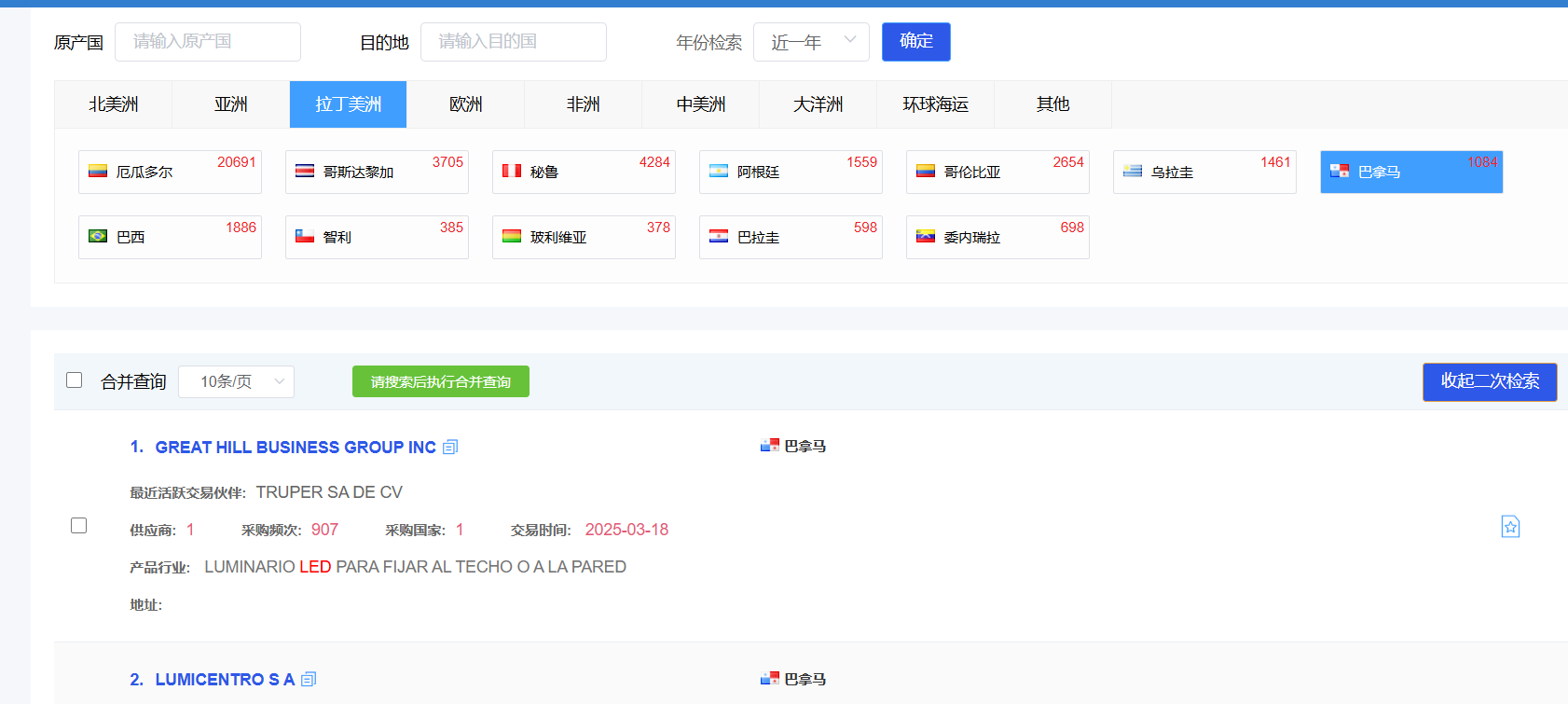Check the merge query checkbox
Image resolution: width=1568 pixels, height=704 pixels.
[75, 380]
